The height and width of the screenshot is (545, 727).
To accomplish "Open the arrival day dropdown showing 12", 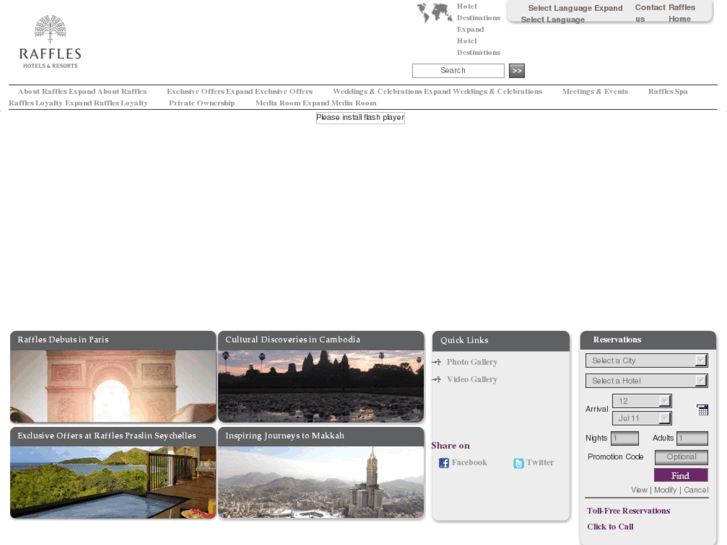I will click(x=642, y=401).
